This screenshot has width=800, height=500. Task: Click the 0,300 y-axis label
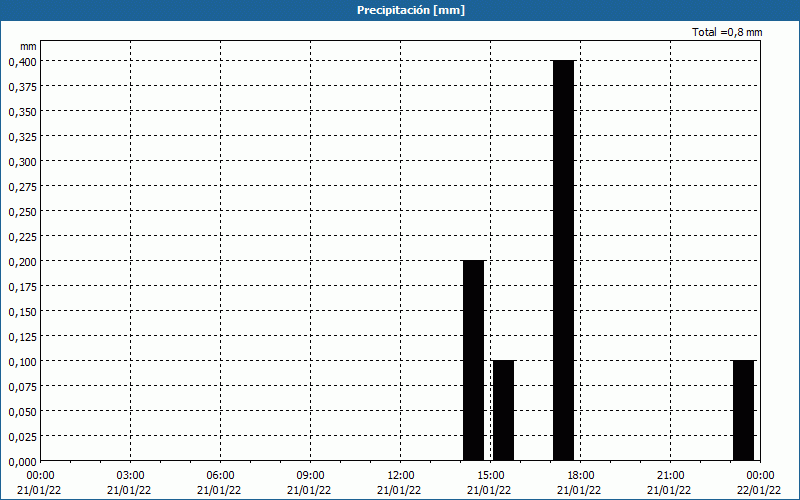click(x=22, y=162)
